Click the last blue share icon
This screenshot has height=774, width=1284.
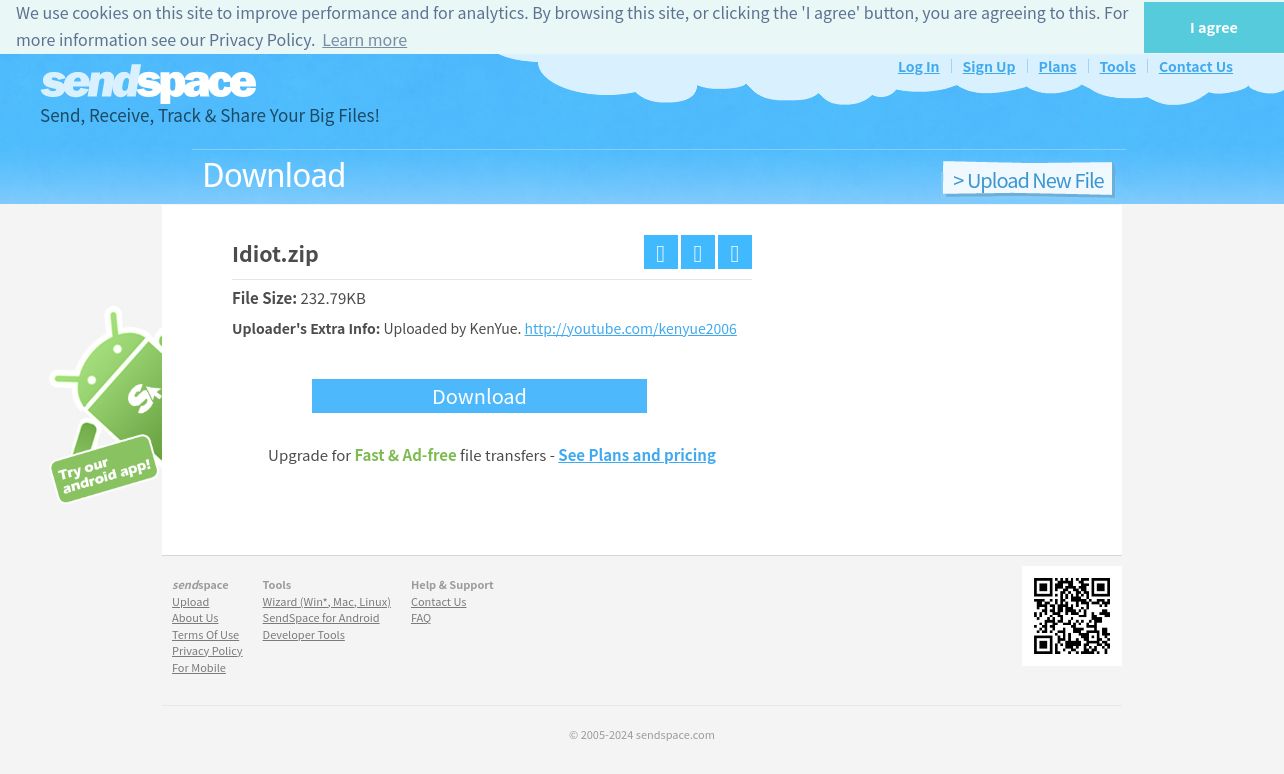[735, 252]
